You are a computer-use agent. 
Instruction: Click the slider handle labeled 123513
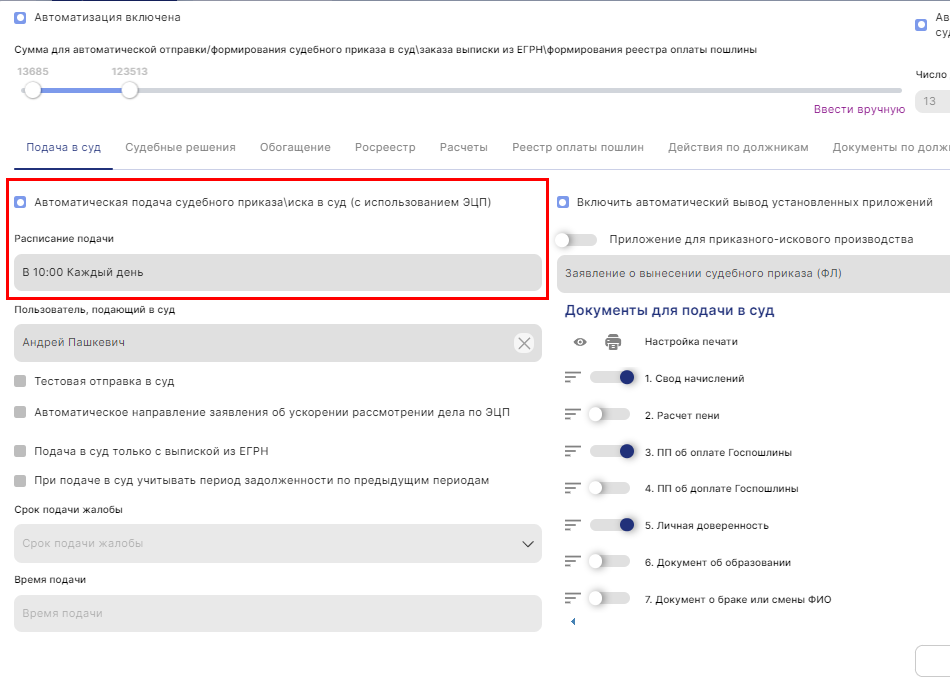[129, 91]
